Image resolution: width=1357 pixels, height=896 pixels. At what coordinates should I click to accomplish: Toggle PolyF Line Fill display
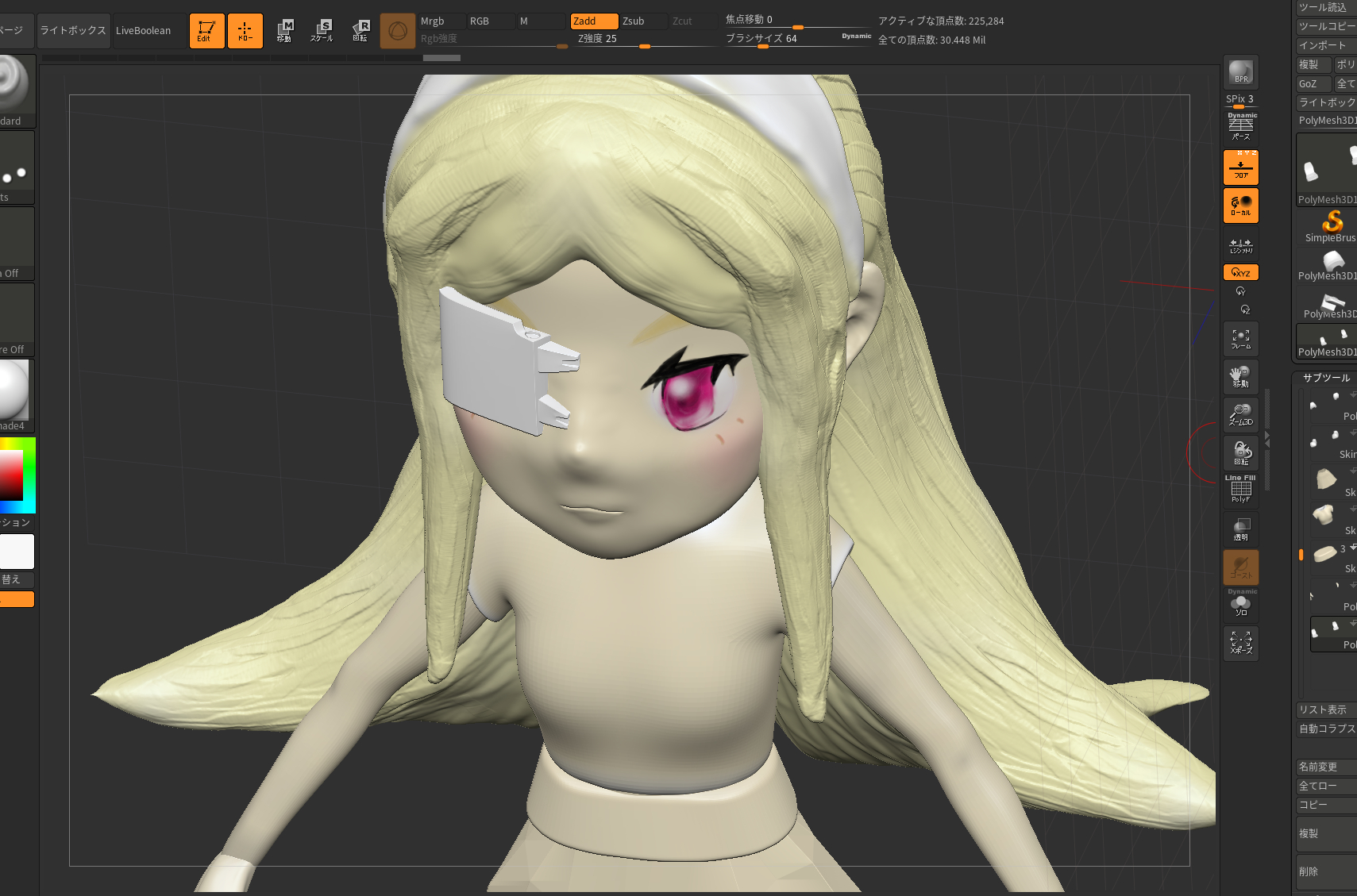1240,490
